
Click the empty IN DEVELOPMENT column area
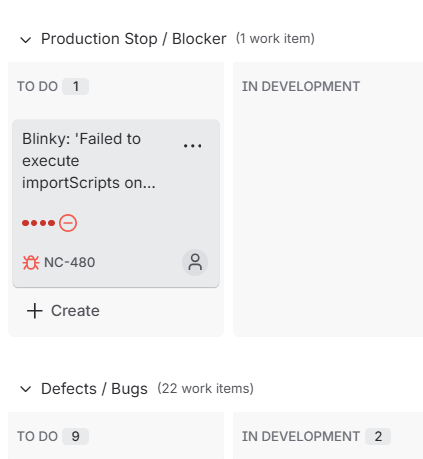[x=328, y=224]
